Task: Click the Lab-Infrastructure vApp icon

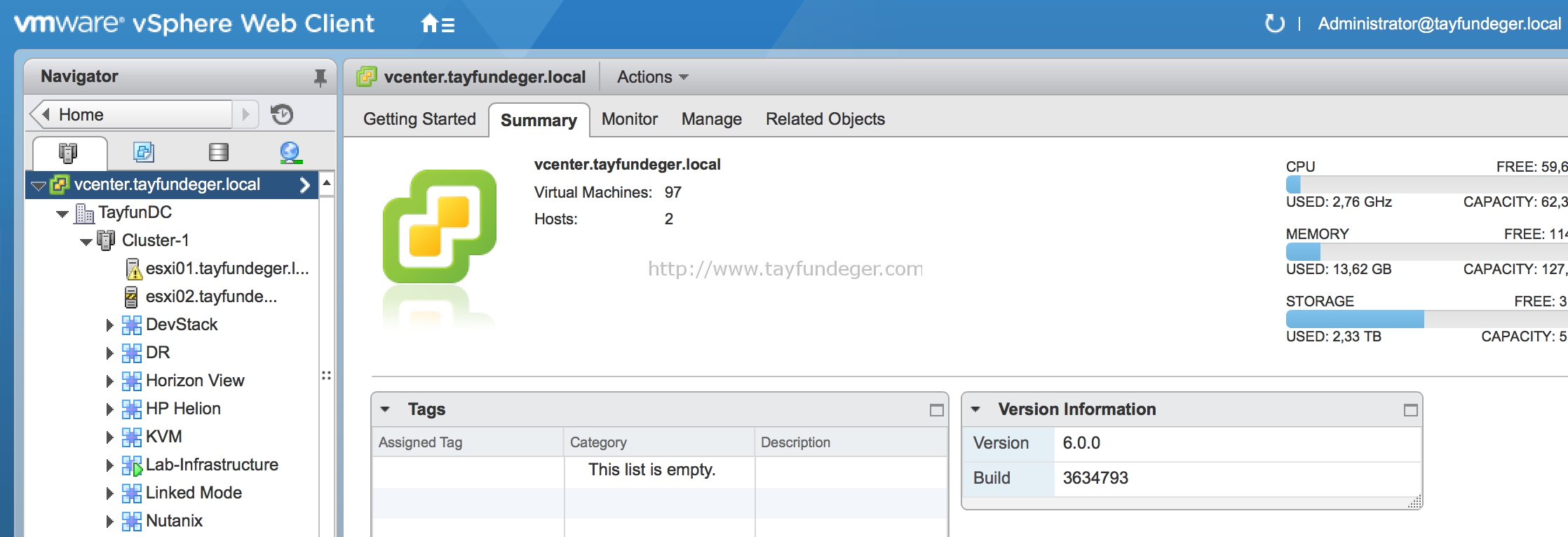Action: tap(132, 465)
